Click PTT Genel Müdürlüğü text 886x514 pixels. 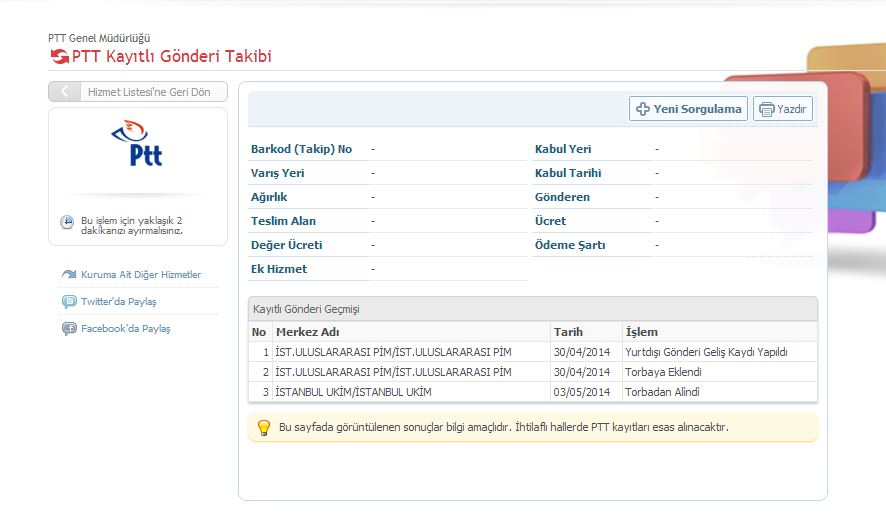click(99, 38)
